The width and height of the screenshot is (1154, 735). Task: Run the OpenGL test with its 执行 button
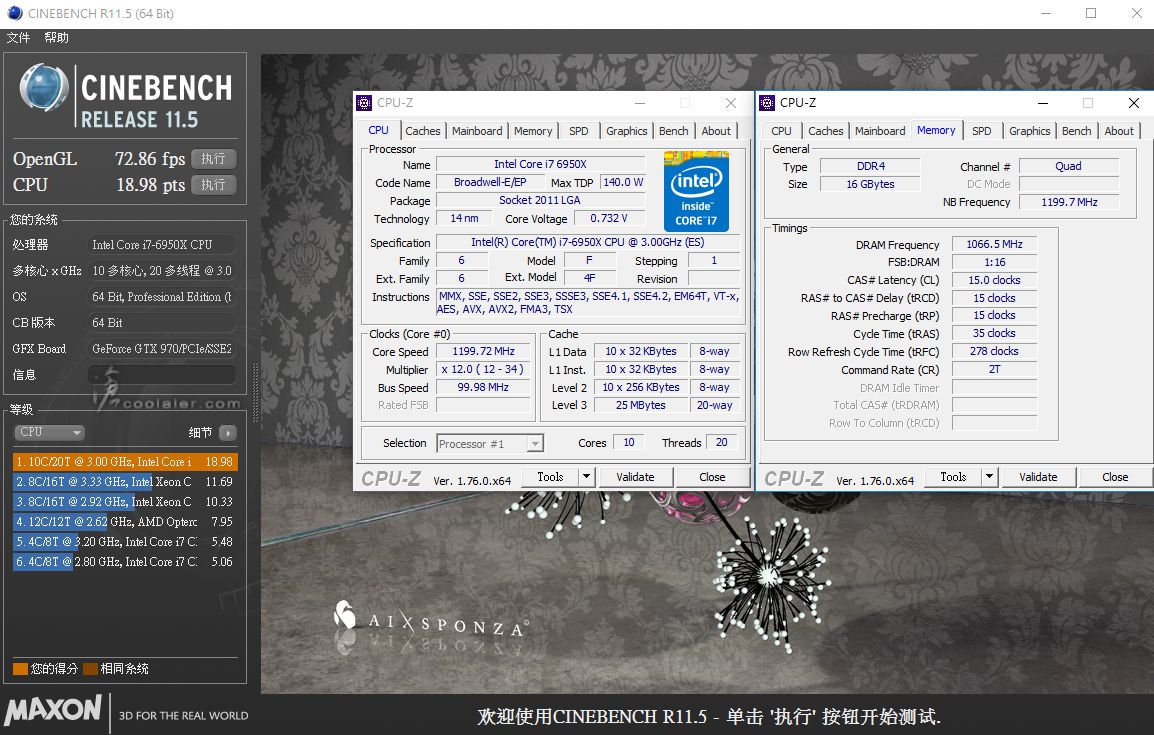213,159
